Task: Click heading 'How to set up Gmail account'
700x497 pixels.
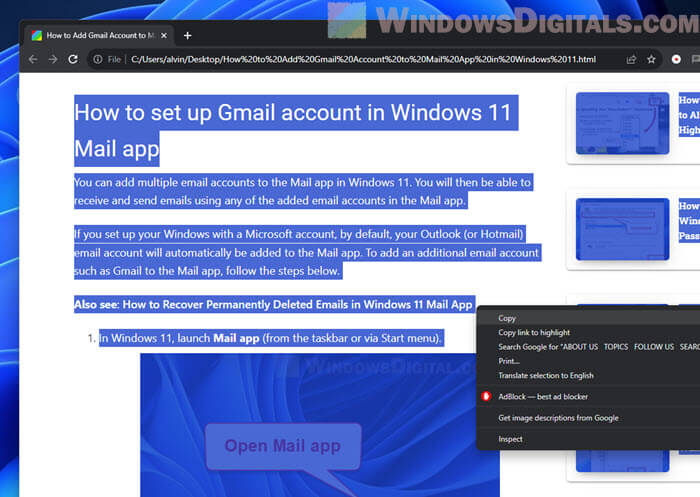Action: (296, 130)
